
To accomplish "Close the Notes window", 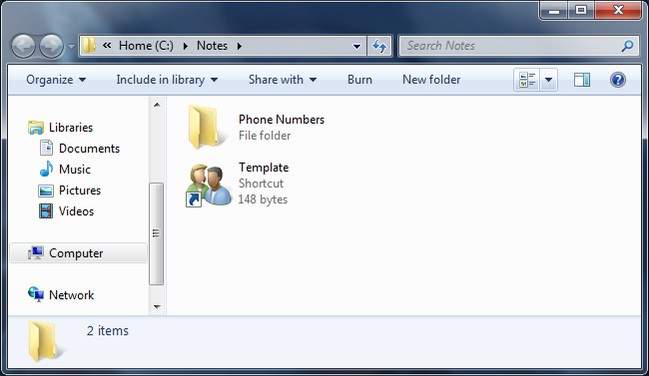I will click(x=618, y=10).
